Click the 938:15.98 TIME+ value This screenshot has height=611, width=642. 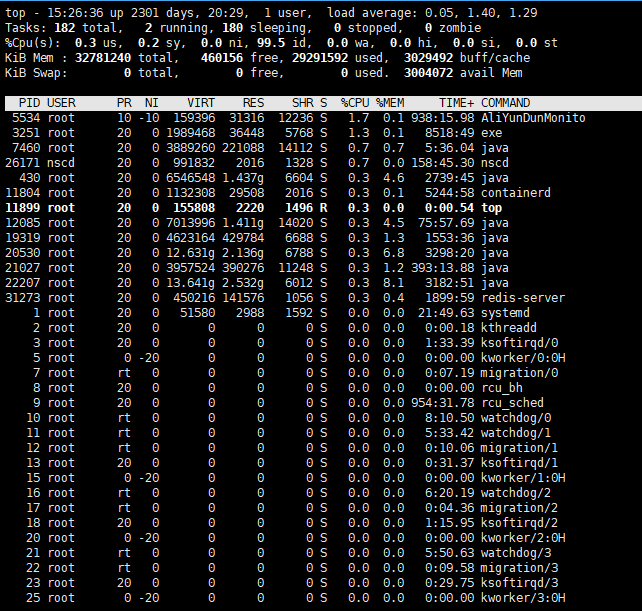coord(443,118)
